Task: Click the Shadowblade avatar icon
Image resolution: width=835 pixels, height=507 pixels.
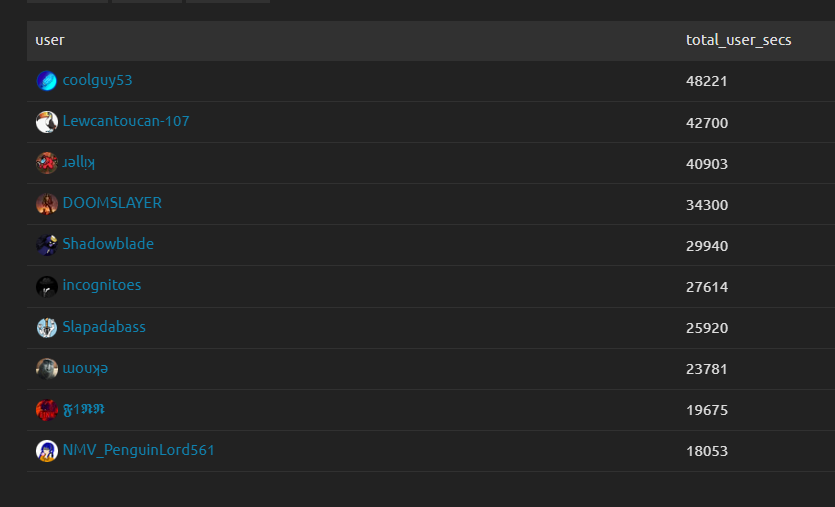Action: [x=46, y=245]
